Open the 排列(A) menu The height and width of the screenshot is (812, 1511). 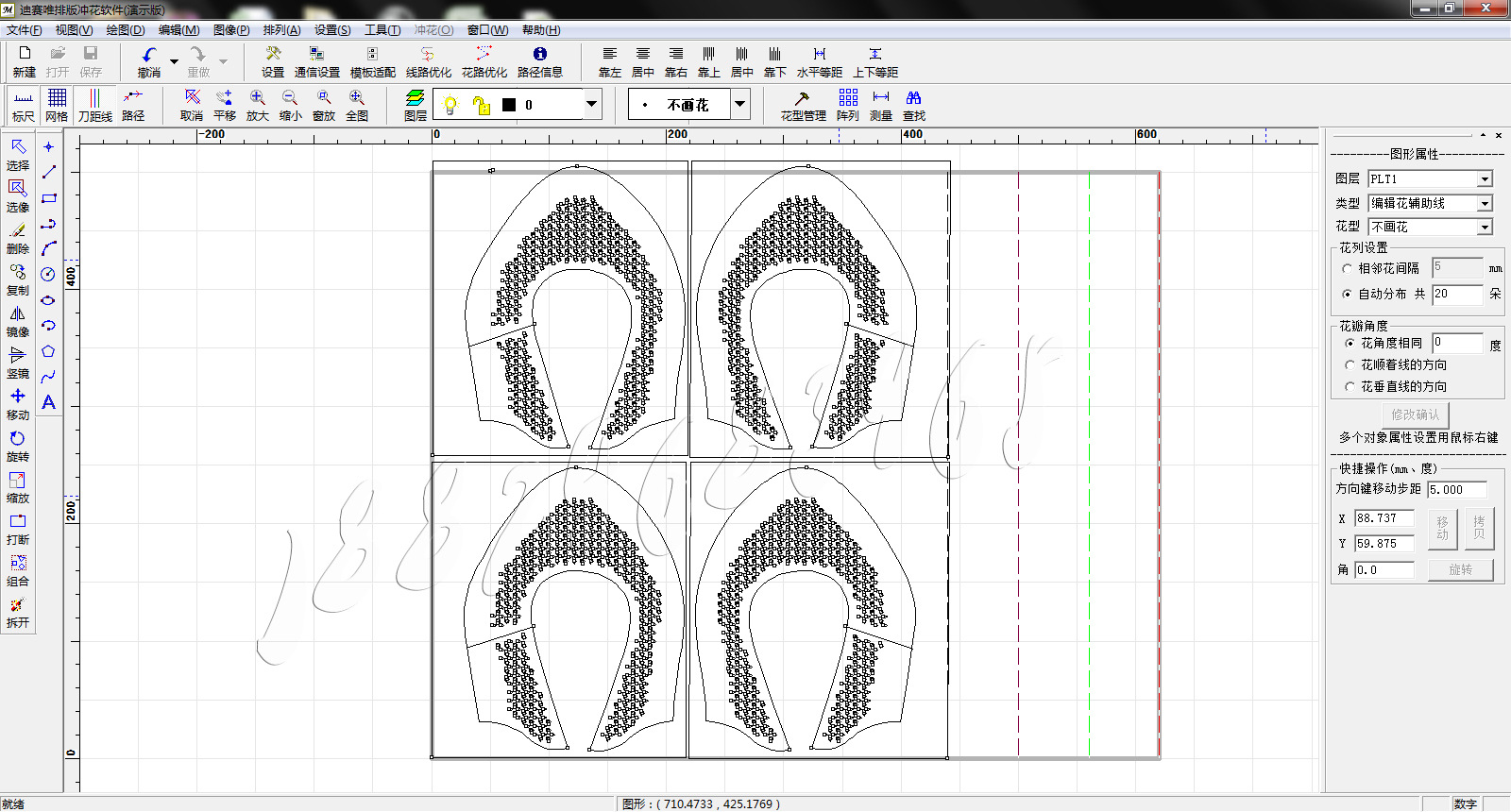pos(281,30)
